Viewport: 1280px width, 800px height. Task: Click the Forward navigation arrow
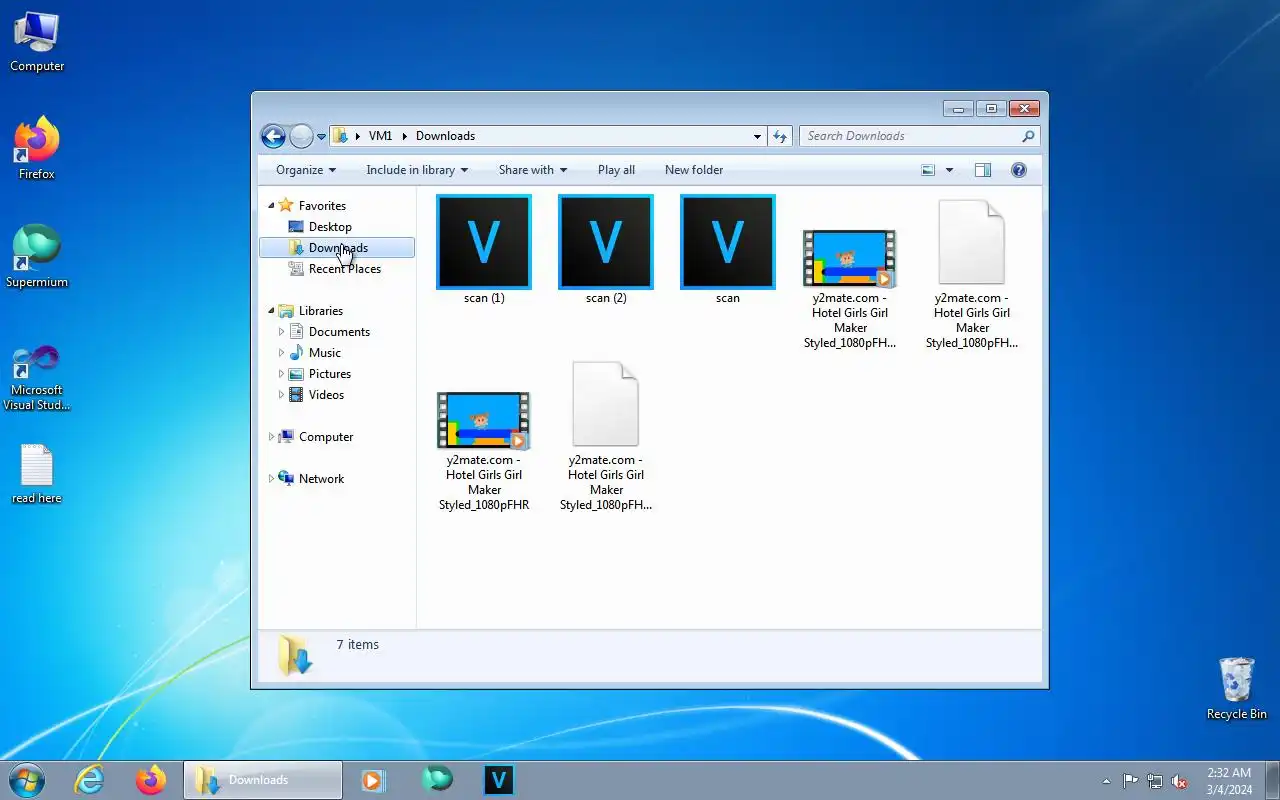tap(301, 136)
